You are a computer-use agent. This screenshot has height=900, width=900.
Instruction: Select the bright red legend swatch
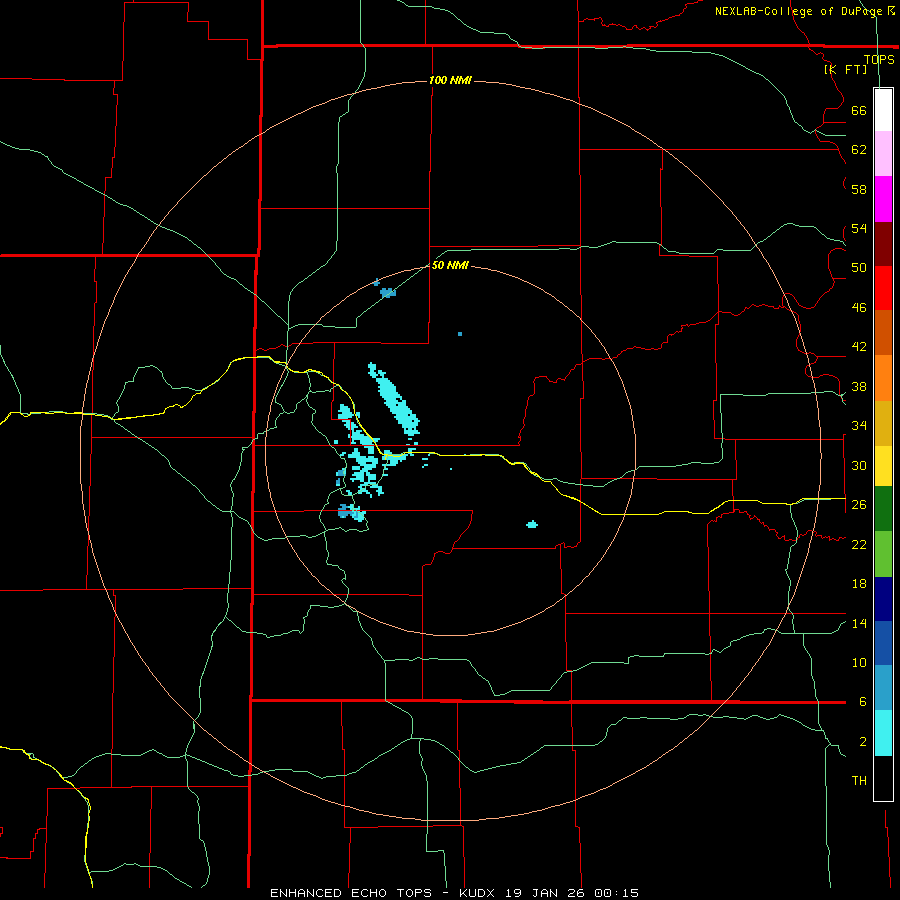pyautogui.click(x=883, y=288)
